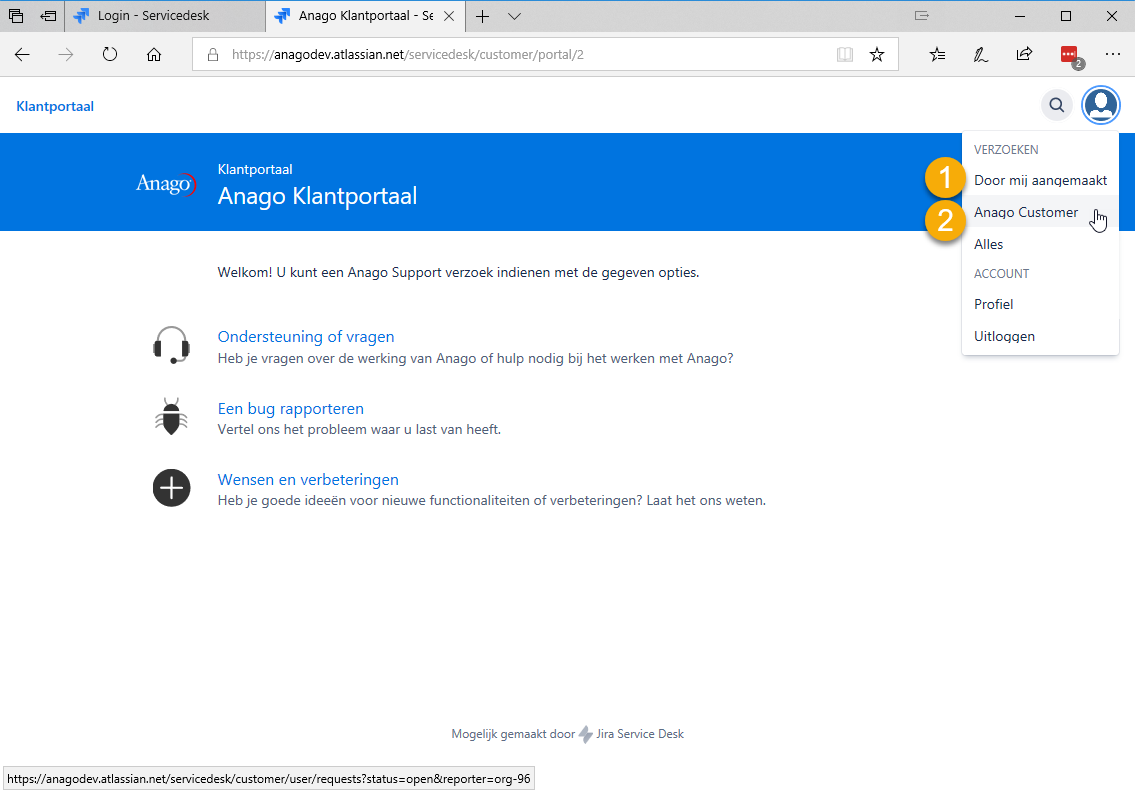Close the Anago Klantportaal tab
Viewport: 1135px width, 793px height.
449,16
